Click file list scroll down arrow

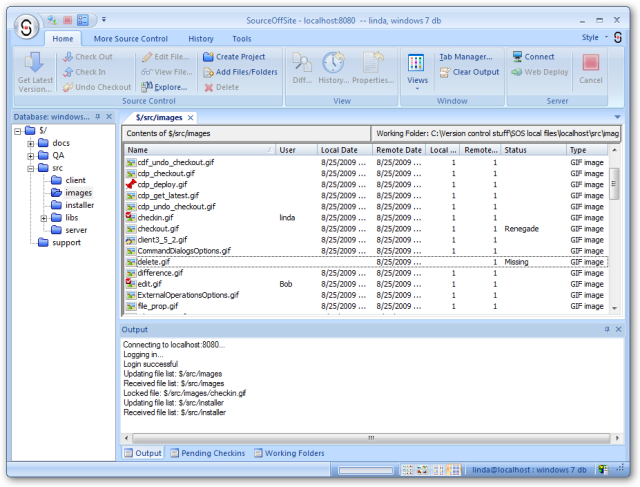click(614, 309)
